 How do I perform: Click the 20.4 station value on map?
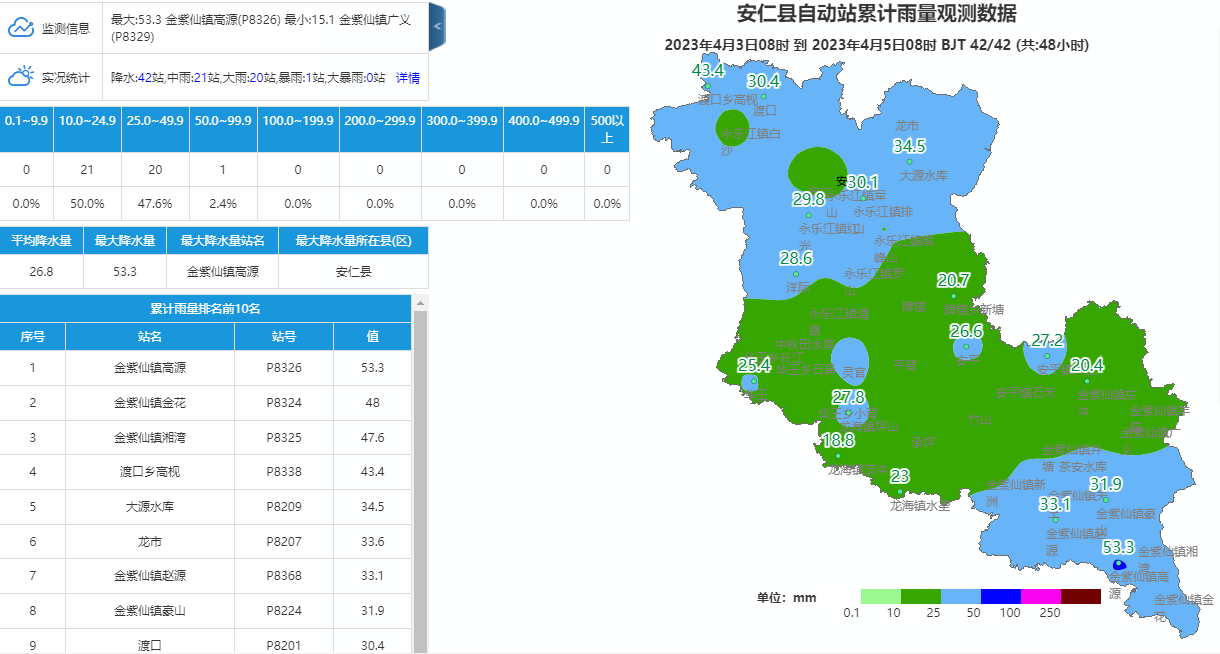point(1087,365)
